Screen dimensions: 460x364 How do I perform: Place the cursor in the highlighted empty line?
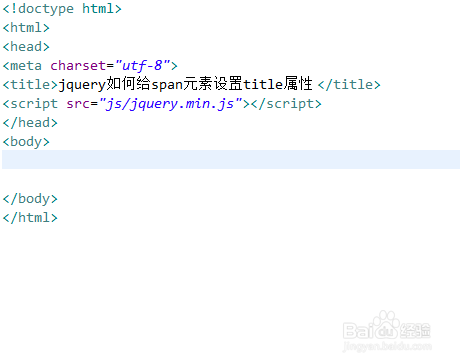coord(231,159)
